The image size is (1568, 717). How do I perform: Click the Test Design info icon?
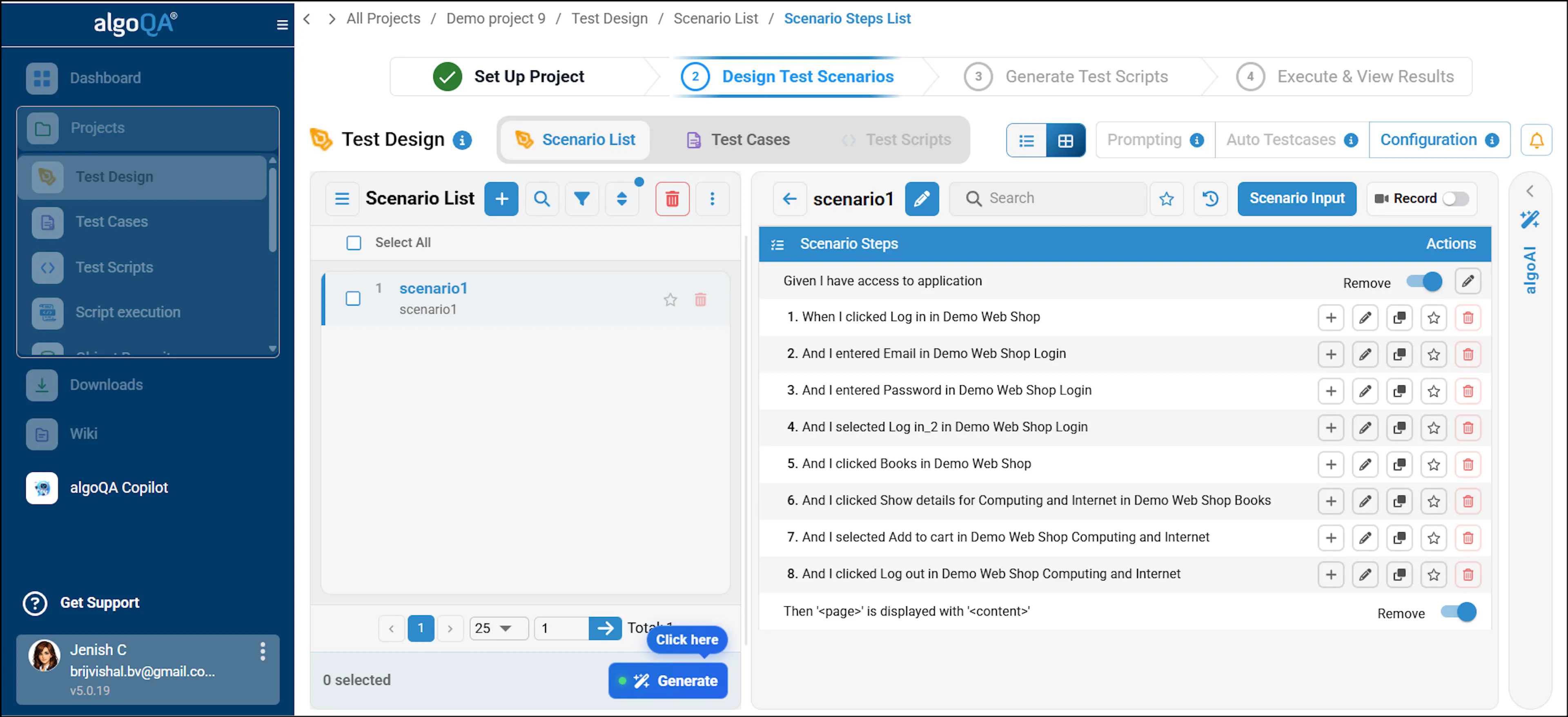pyautogui.click(x=462, y=140)
